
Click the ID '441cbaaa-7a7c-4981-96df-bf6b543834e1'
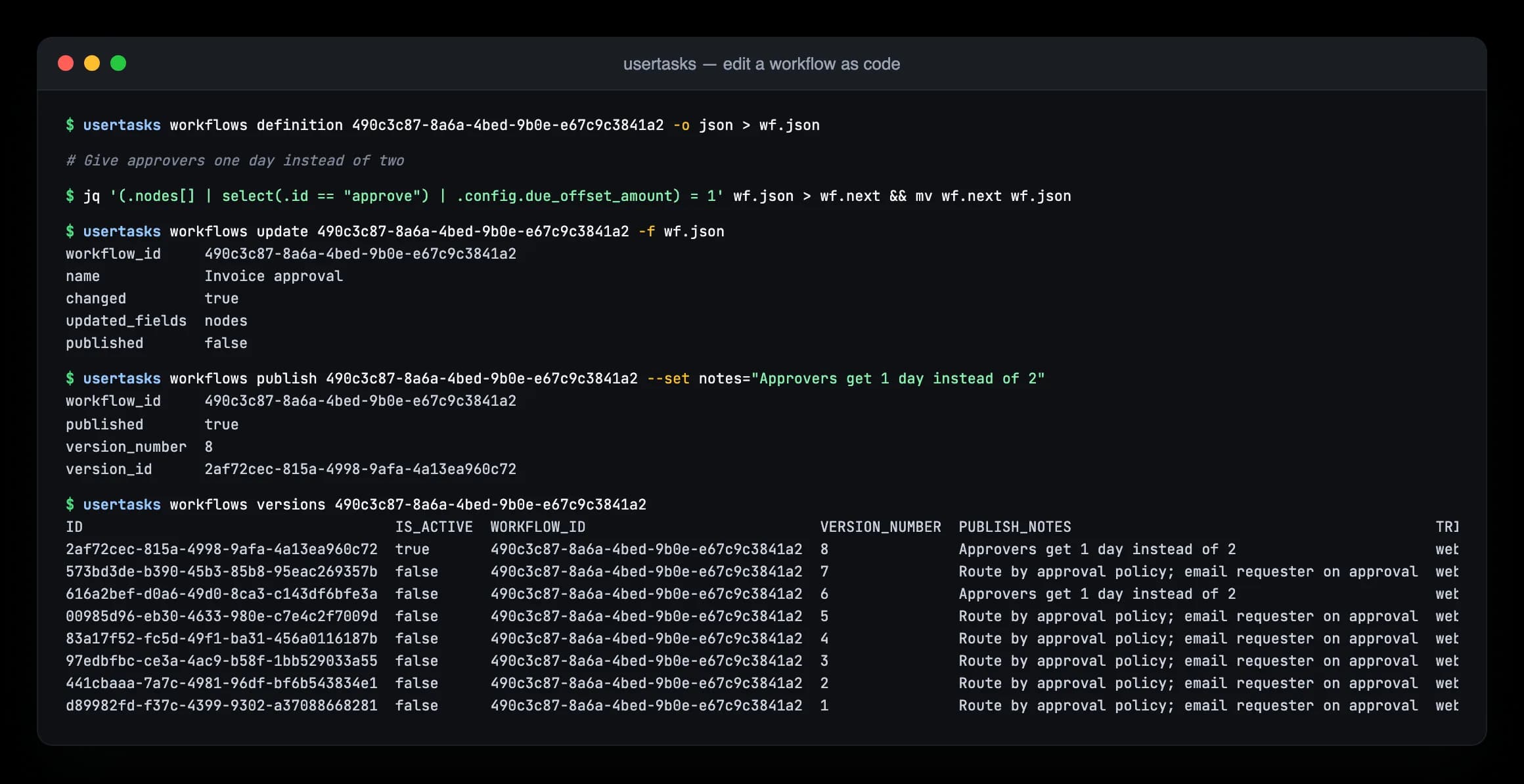221,683
